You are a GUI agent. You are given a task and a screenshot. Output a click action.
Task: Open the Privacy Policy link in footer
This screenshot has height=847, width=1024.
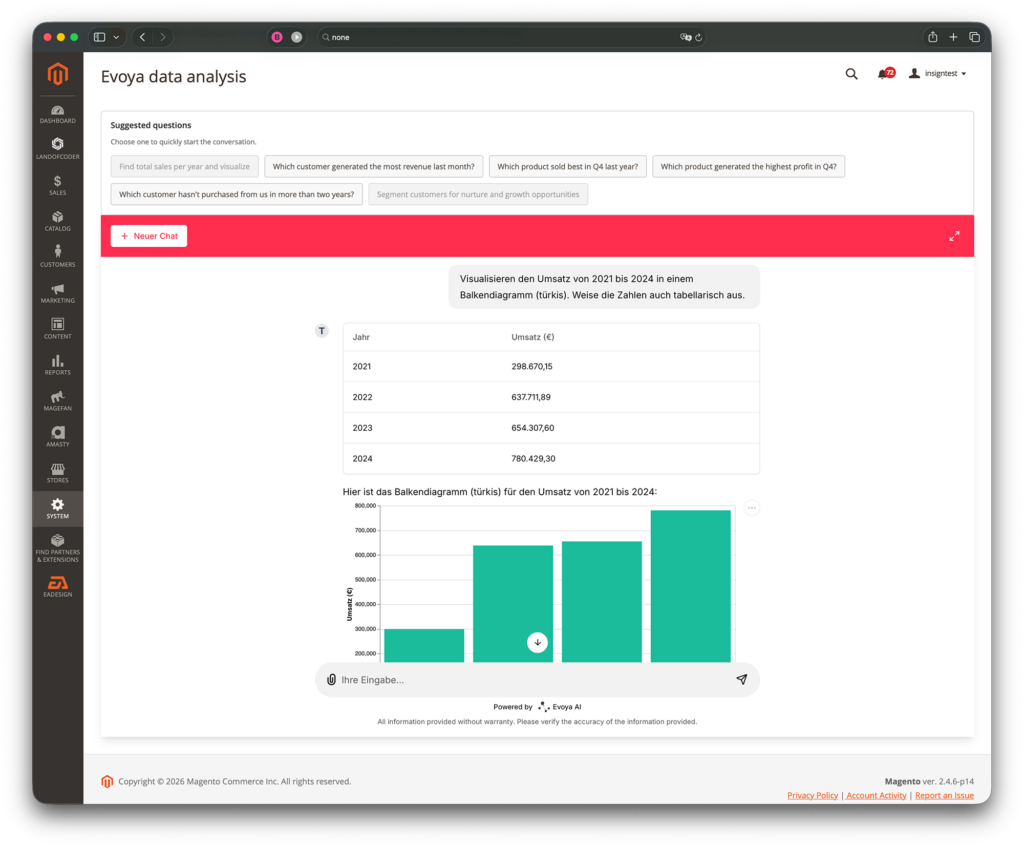click(812, 795)
